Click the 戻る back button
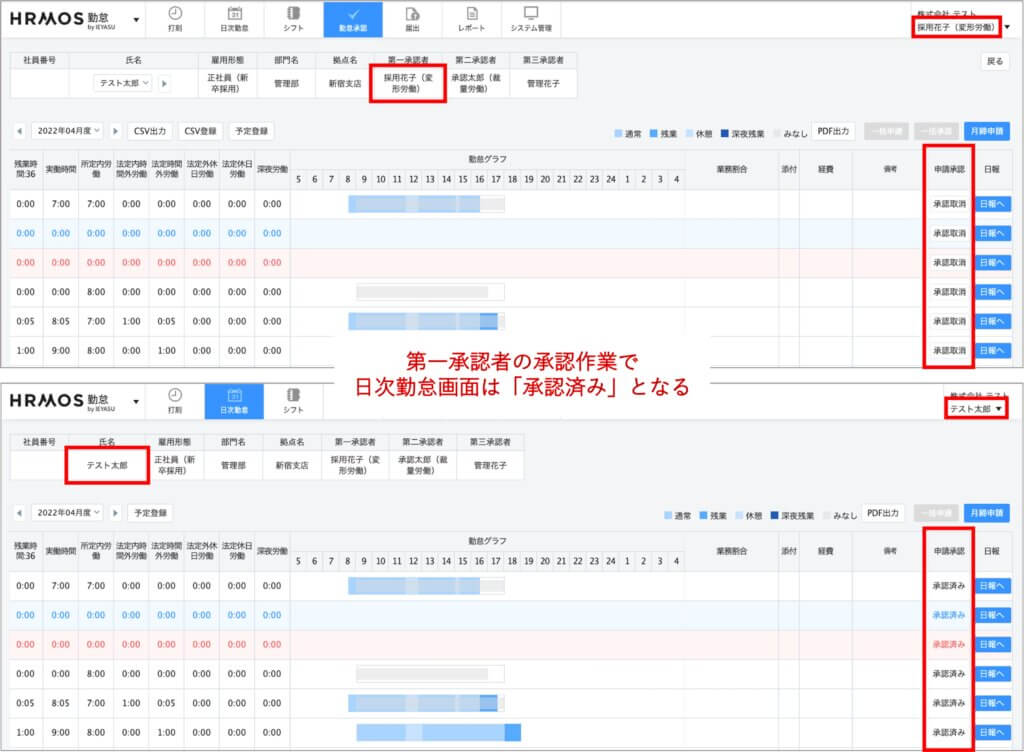The image size is (1024, 752). pyautogui.click(x=994, y=61)
